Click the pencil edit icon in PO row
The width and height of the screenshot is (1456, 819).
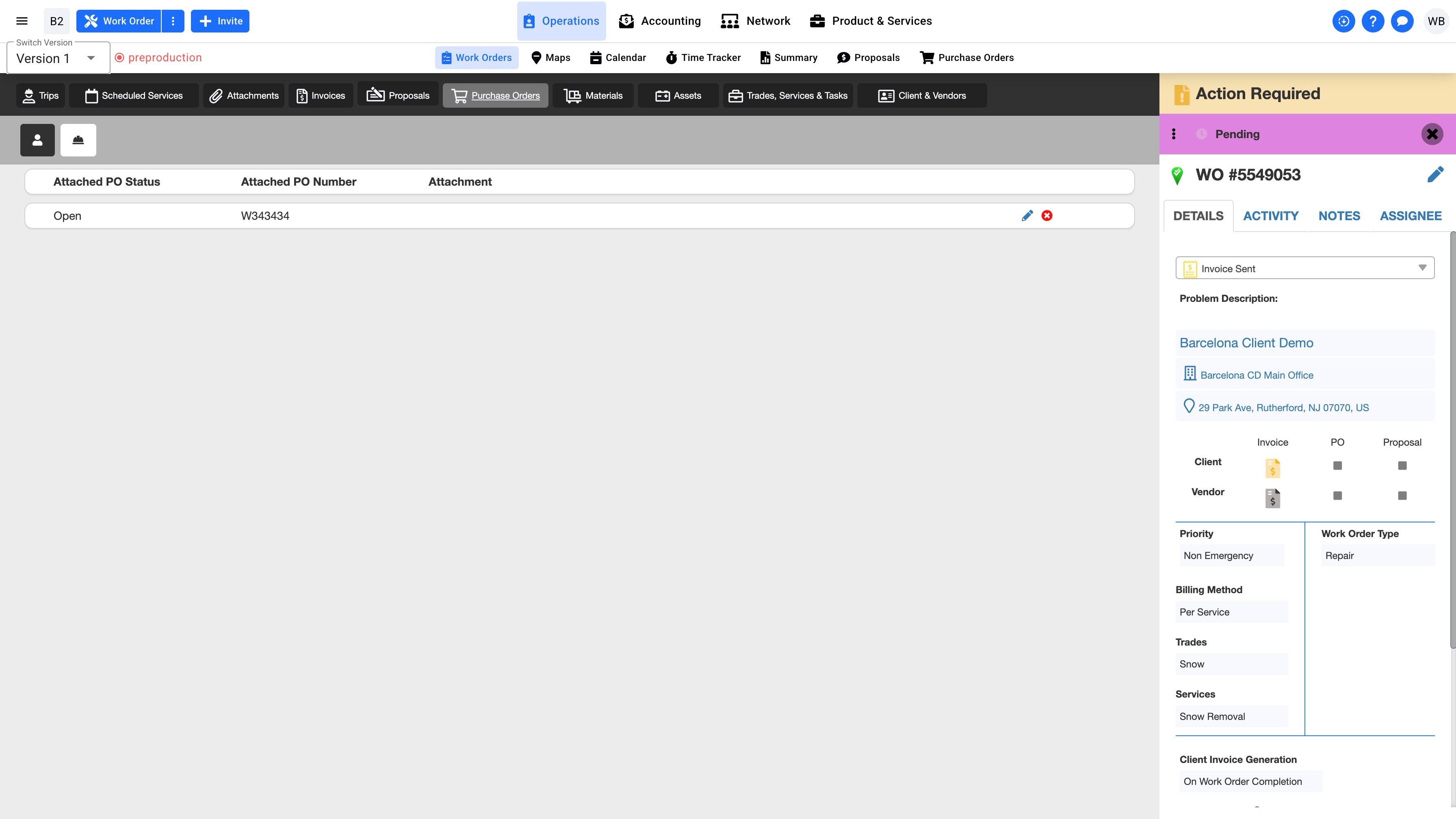1027,215
